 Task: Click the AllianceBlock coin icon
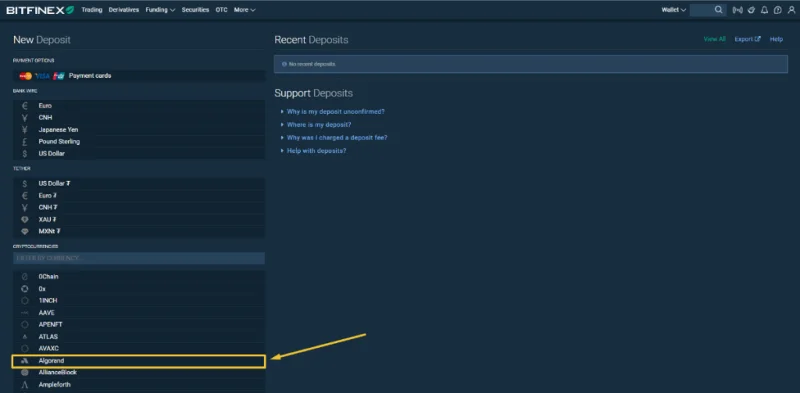pyautogui.click(x=24, y=373)
